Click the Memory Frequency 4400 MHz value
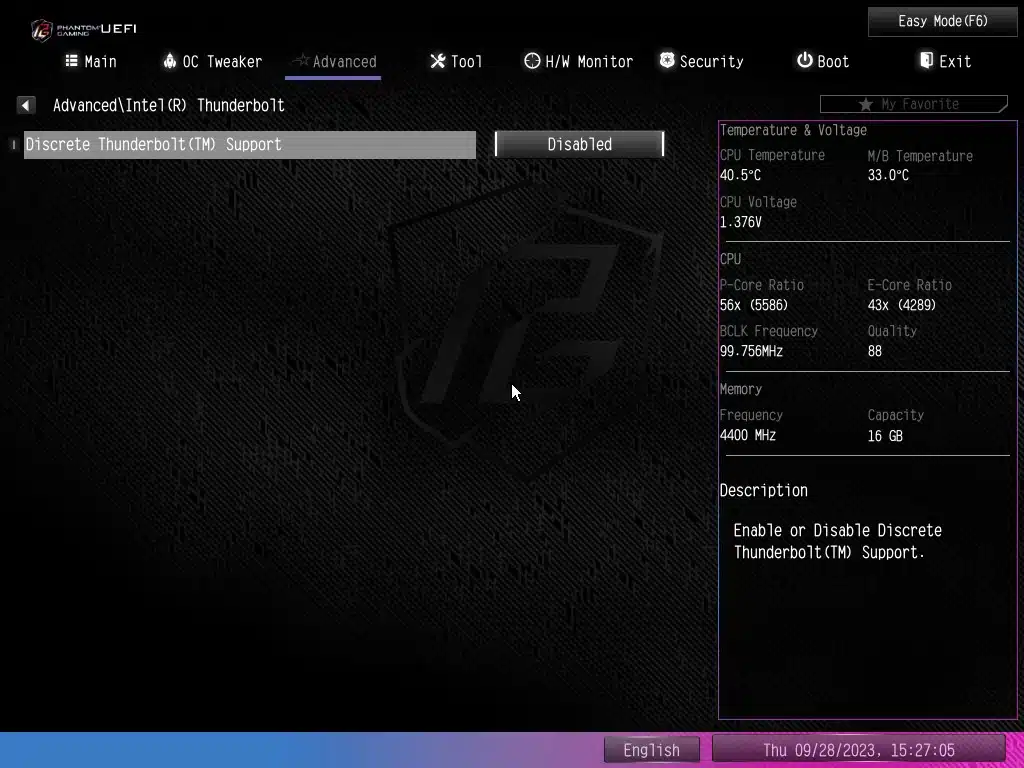The image size is (1024, 768). [747, 435]
